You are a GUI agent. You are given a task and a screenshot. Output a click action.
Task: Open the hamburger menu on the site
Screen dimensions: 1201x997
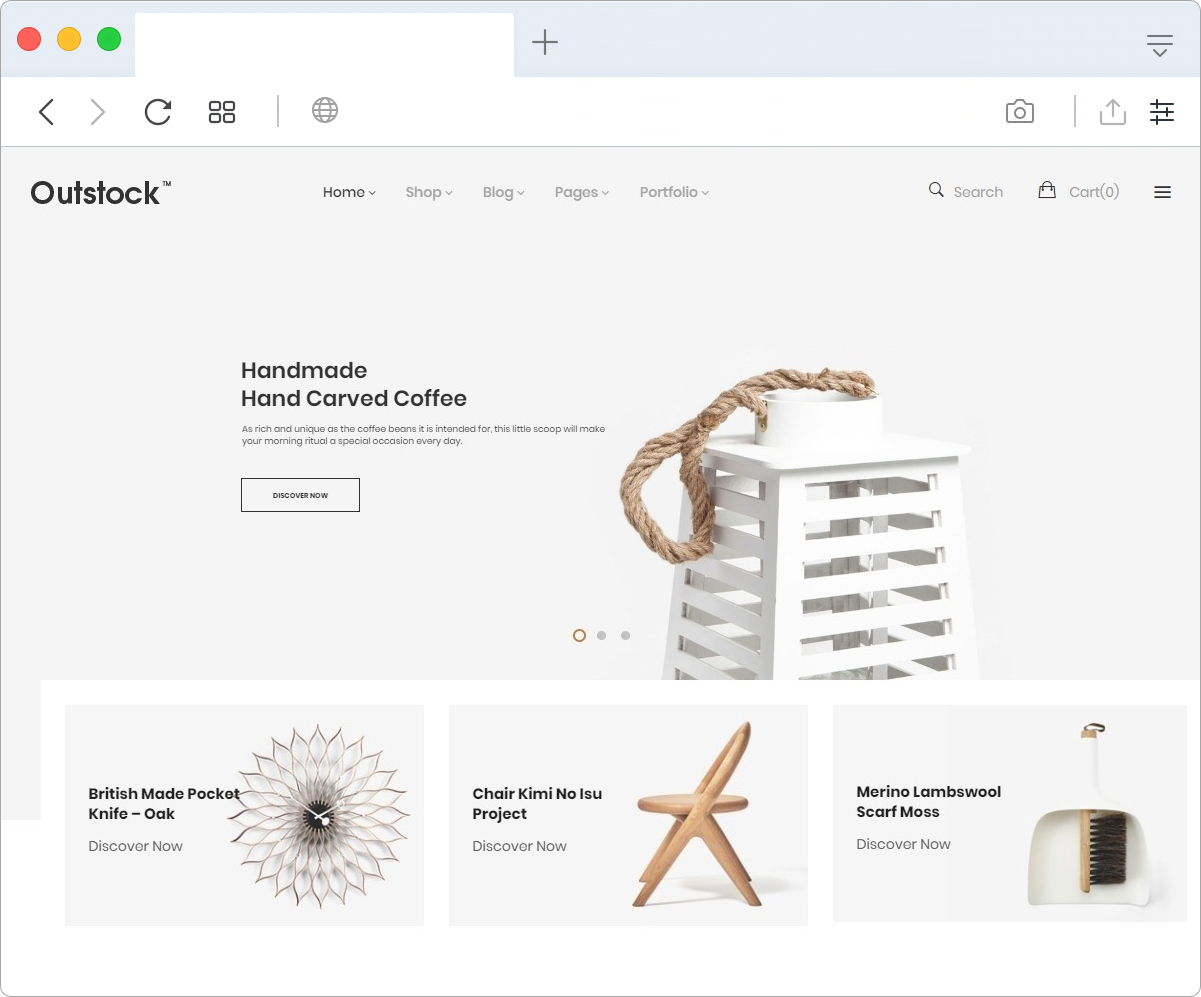[x=1162, y=192]
